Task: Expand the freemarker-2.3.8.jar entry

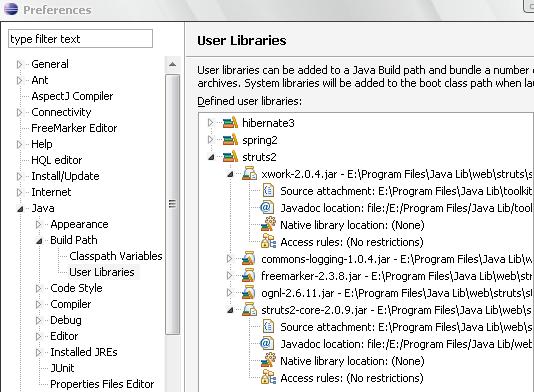Action: pyautogui.click(x=230, y=276)
